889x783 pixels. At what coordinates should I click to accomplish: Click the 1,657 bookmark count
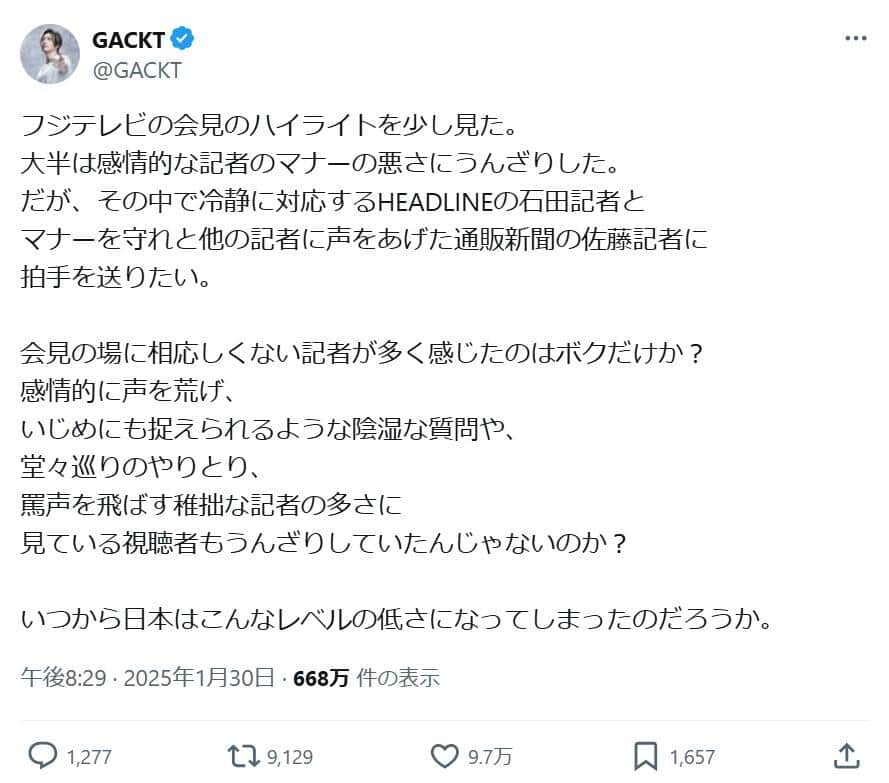click(x=692, y=754)
